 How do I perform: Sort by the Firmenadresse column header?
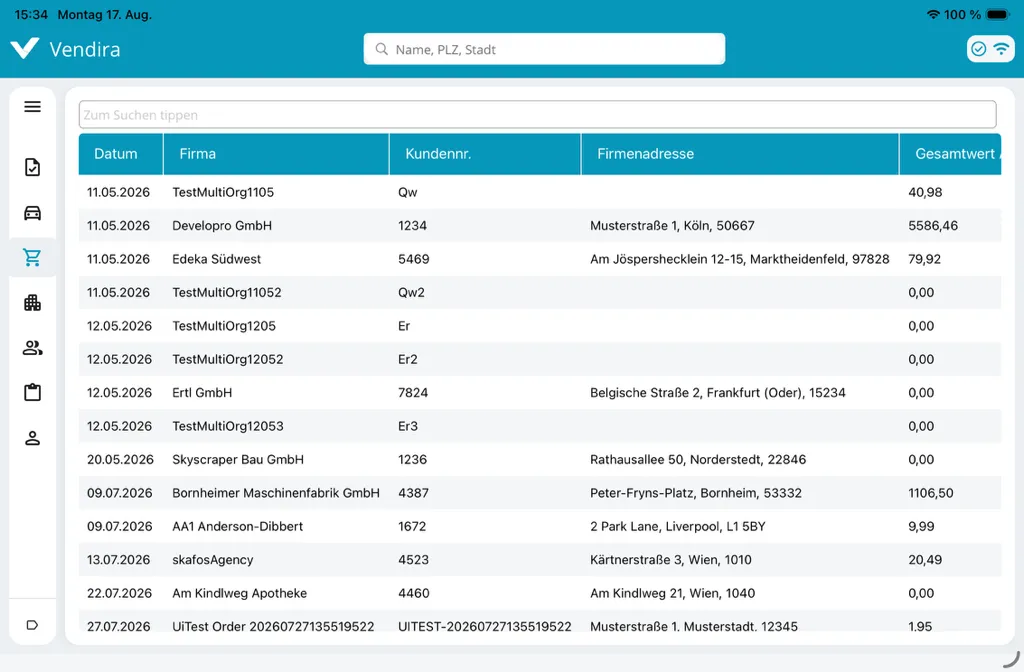point(740,154)
